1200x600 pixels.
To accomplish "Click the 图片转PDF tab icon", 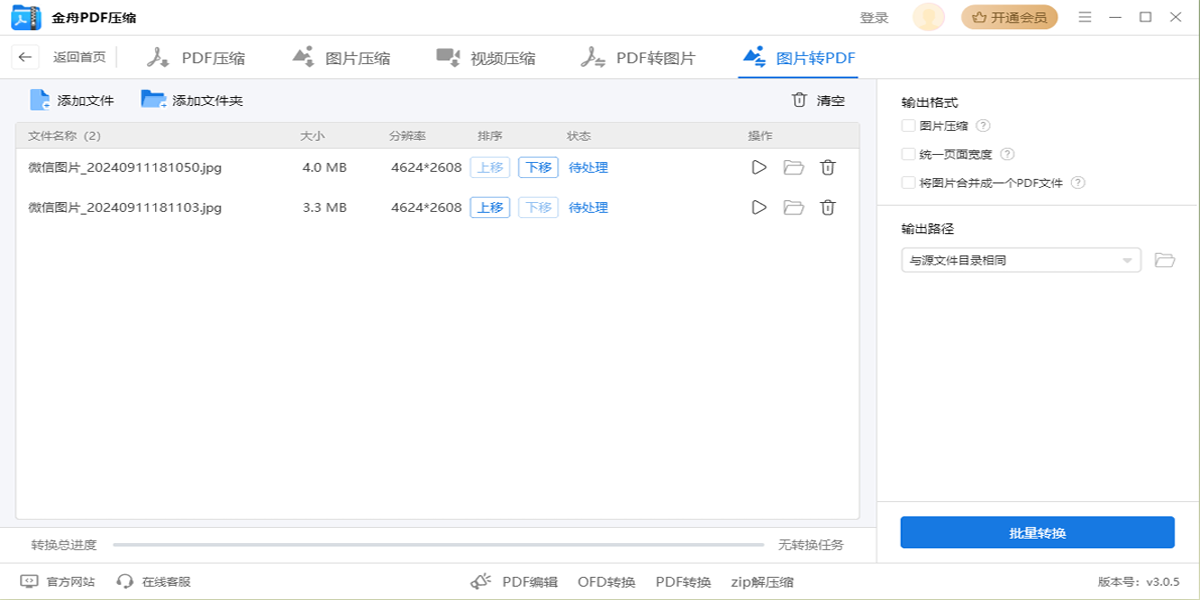I will [x=754, y=57].
